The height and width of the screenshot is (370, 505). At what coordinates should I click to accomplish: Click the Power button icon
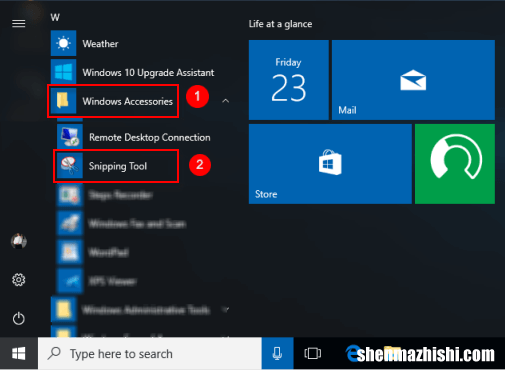tap(19, 318)
